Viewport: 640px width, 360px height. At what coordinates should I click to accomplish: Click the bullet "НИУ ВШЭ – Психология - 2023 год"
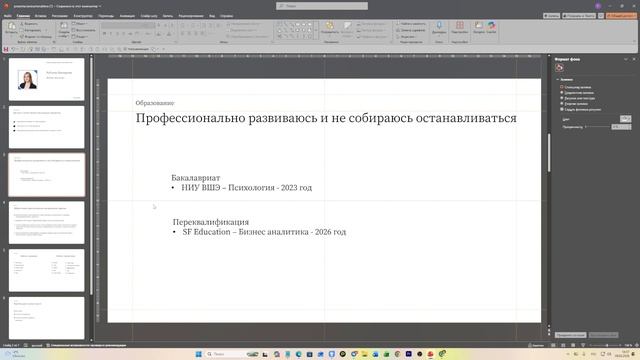pos(246,188)
